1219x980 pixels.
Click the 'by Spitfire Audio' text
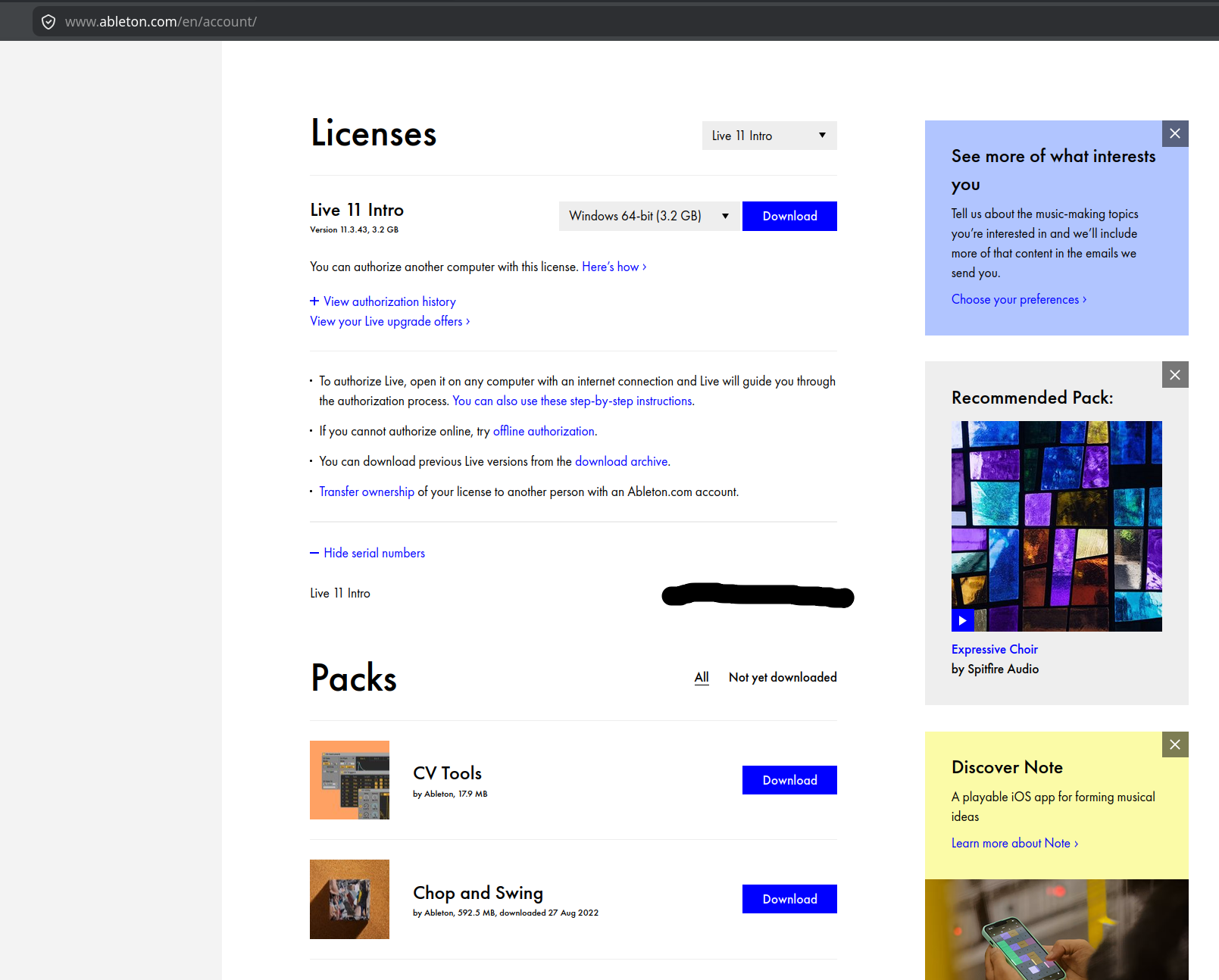click(995, 669)
